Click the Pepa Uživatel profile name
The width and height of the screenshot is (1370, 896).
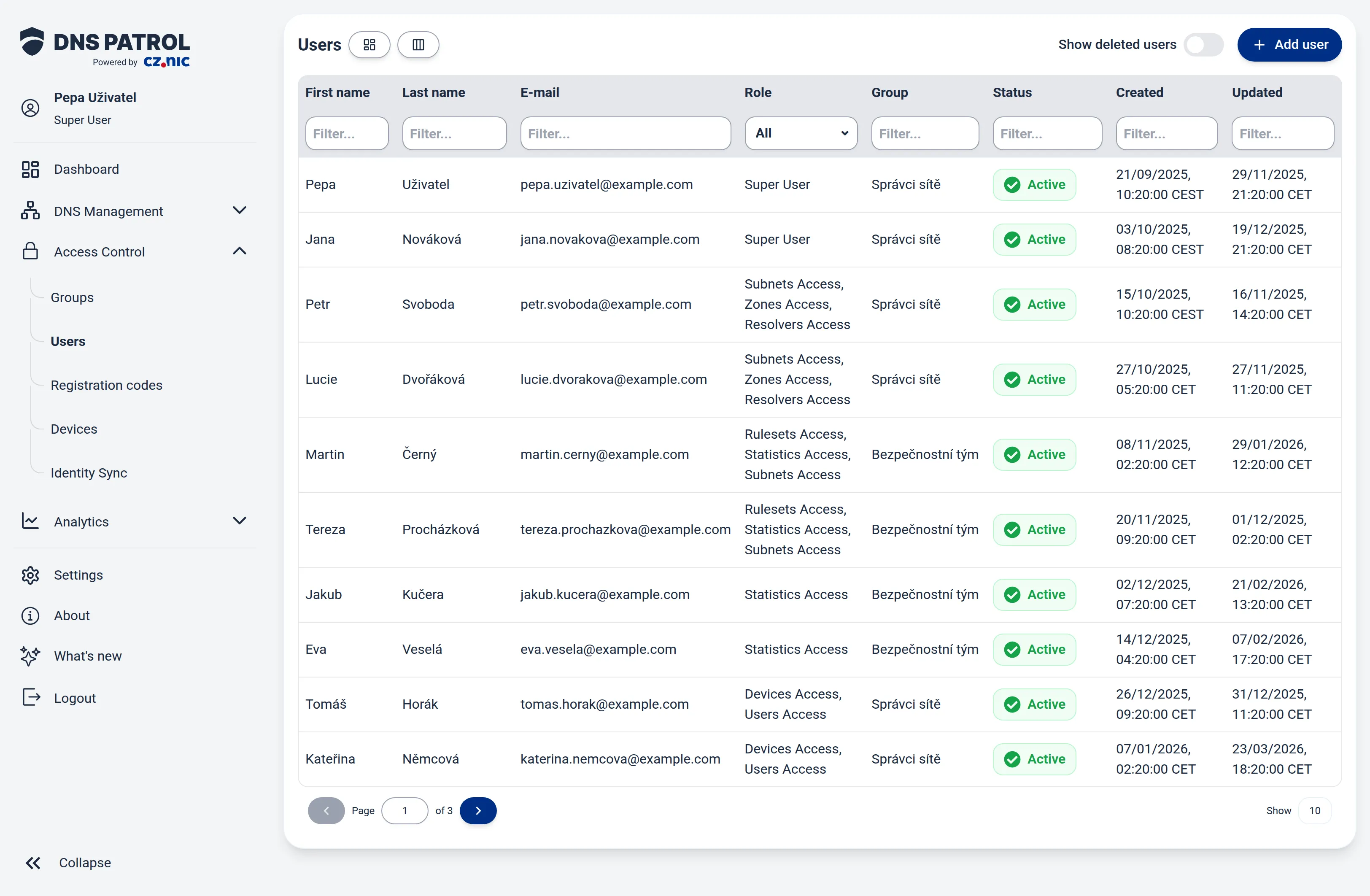(95, 97)
